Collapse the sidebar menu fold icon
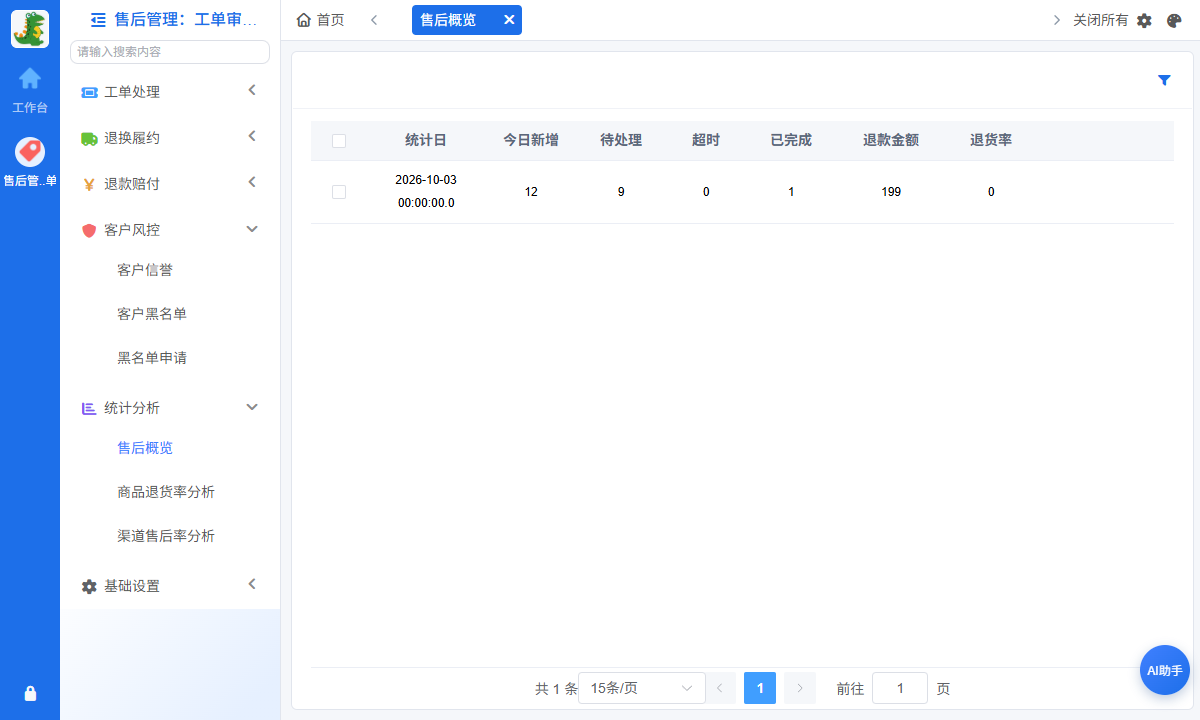 click(98, 19)
